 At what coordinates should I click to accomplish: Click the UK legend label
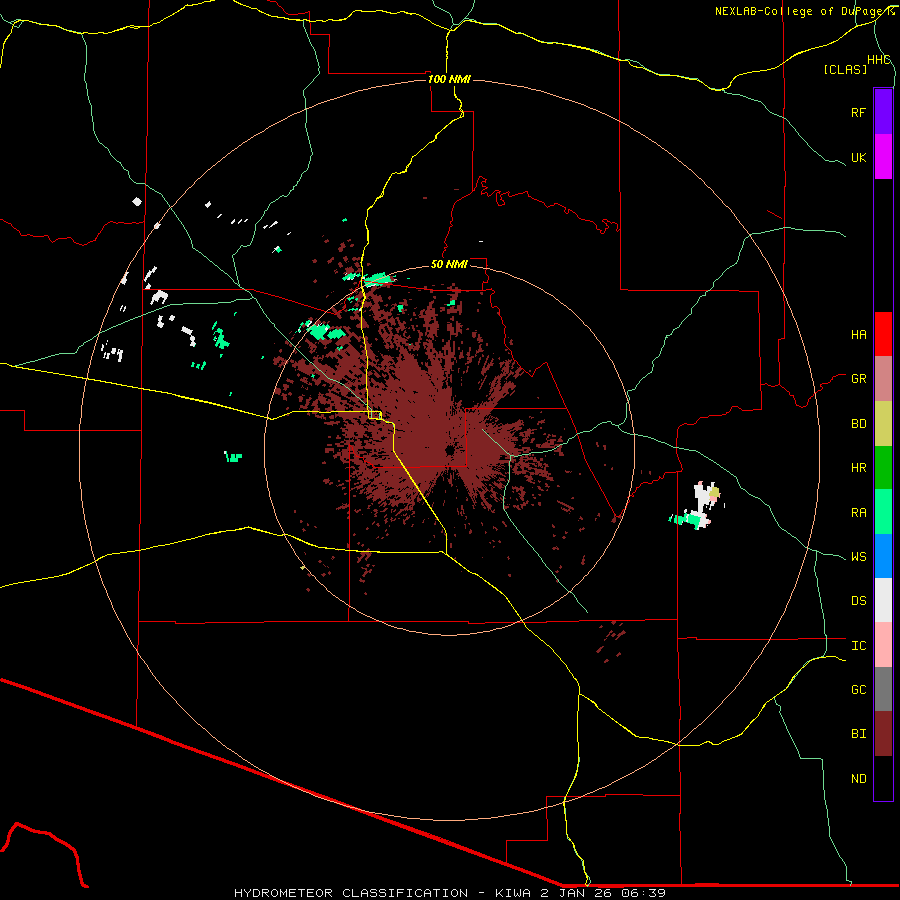[858, 157]
